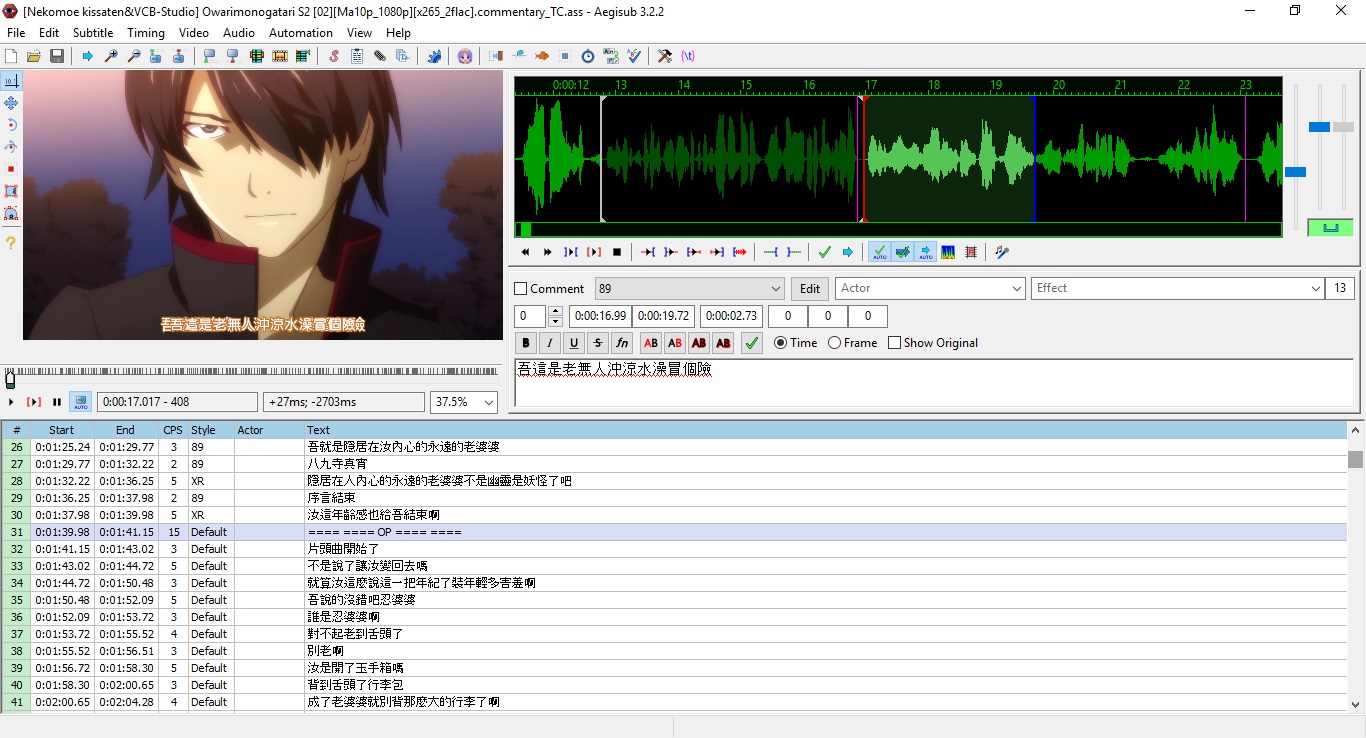This screenshot has height=738, width=1366.
Task: Toggle auto go to next line on commit
Action: pyautogui.click(x=902, y=252)
